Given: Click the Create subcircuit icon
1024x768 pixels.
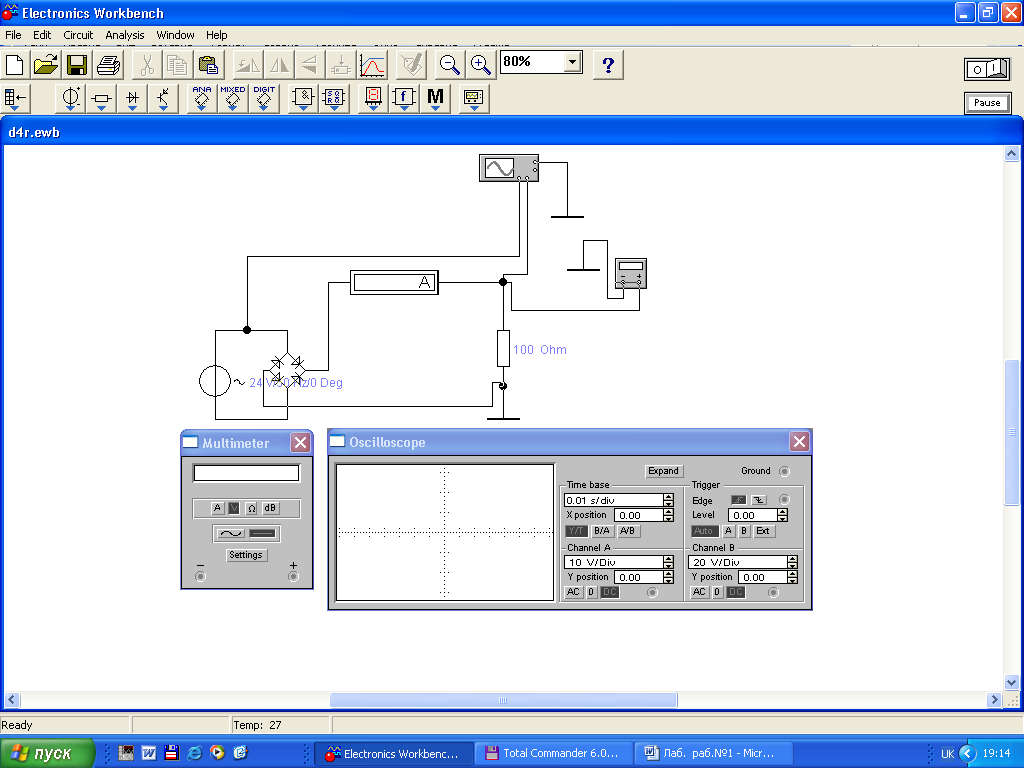Looking at the screenshot, I should coord(340,65).
